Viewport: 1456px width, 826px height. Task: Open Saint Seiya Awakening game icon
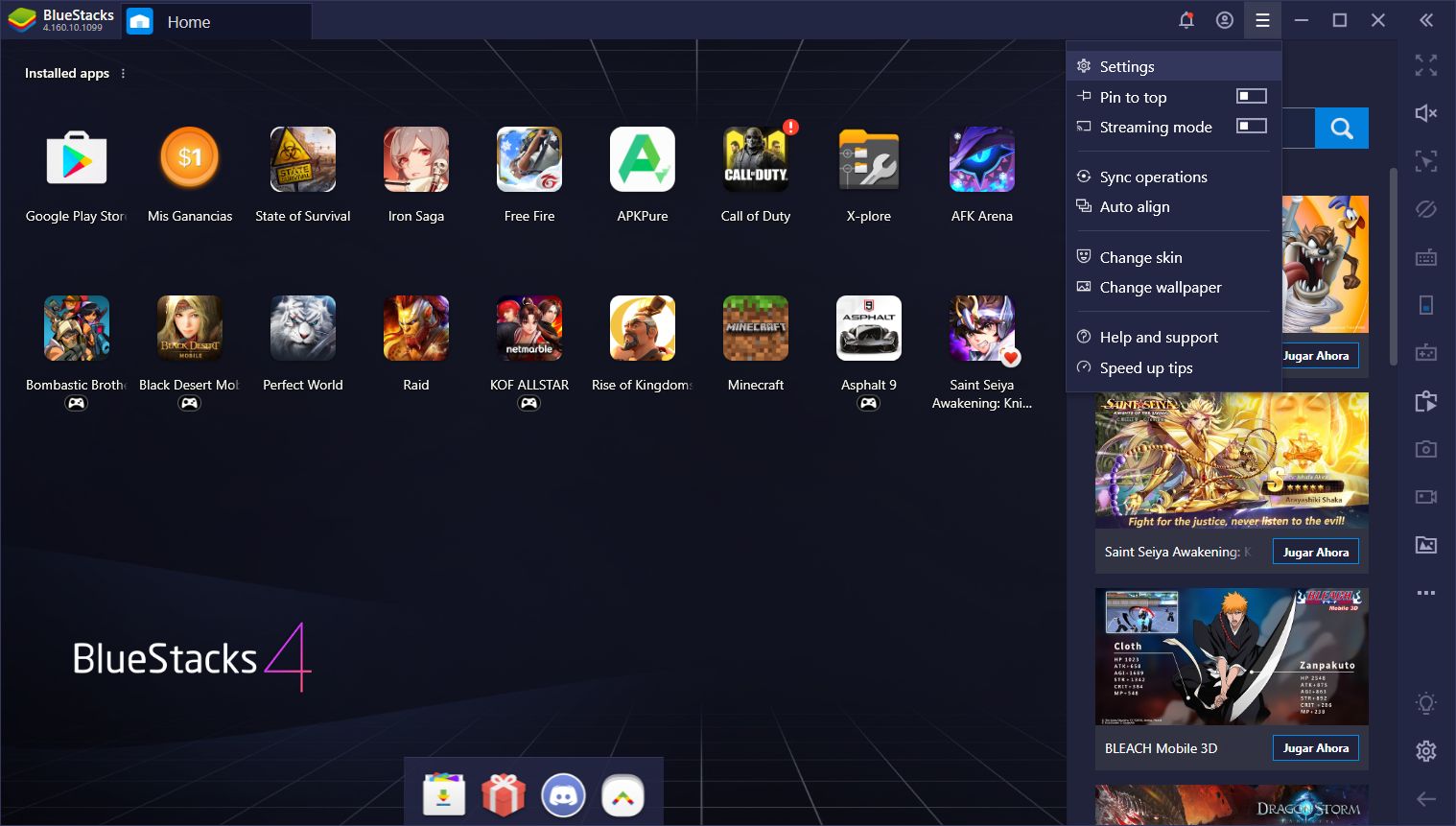coord(982,328)
